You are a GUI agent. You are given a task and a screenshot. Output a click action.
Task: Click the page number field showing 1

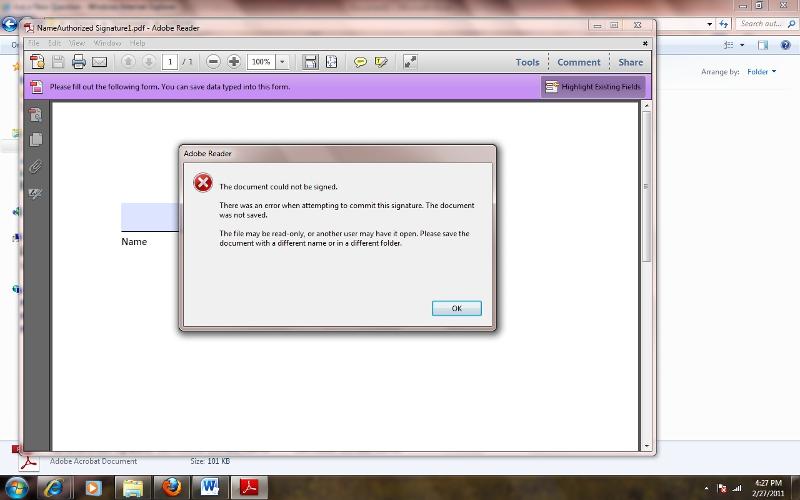pyautogui.click(x=170, y=62)
